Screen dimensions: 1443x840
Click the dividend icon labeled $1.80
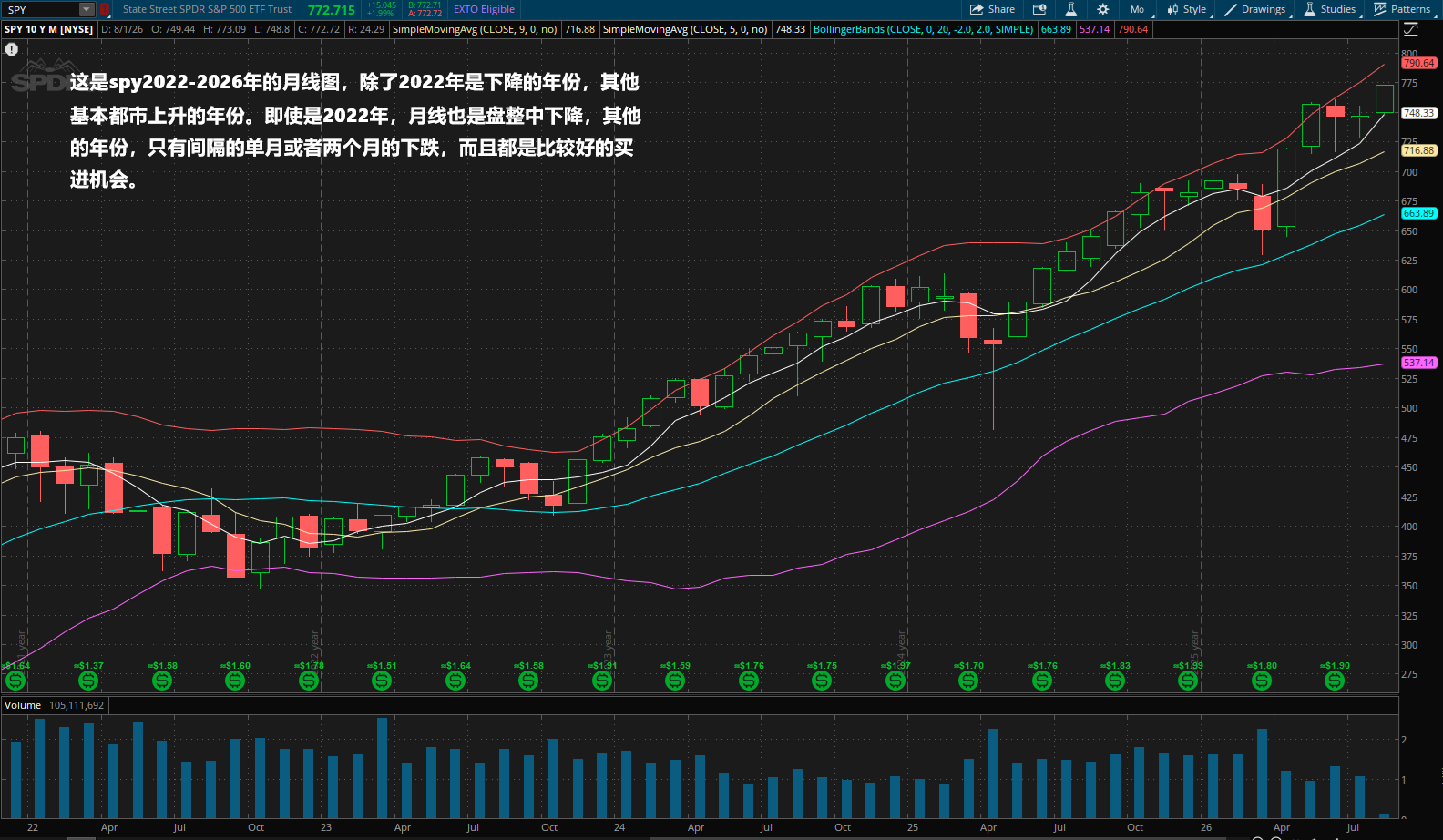click(1262, 681)
